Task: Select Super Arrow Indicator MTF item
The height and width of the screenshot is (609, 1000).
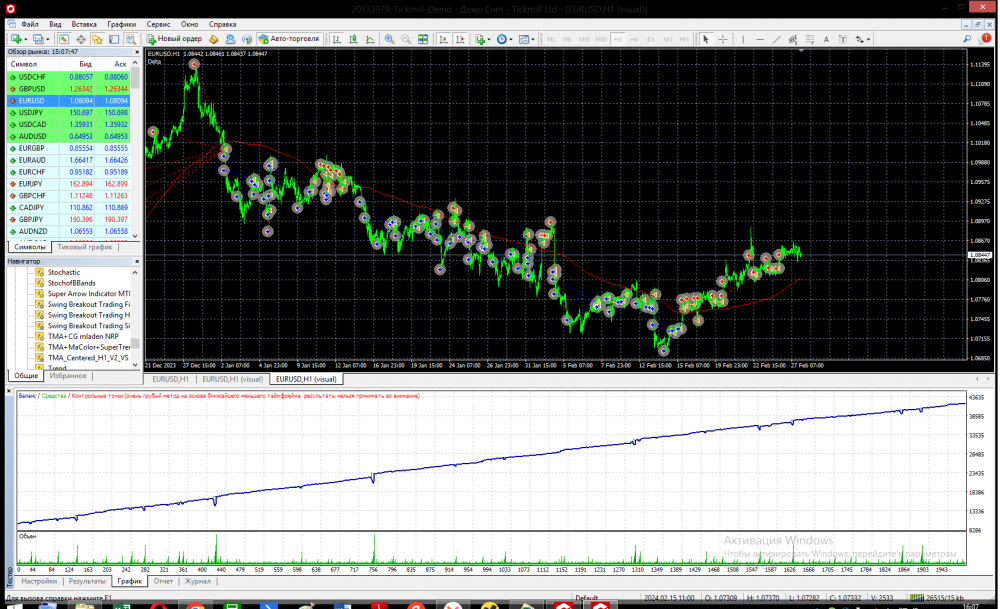Action: pos(89,293)
